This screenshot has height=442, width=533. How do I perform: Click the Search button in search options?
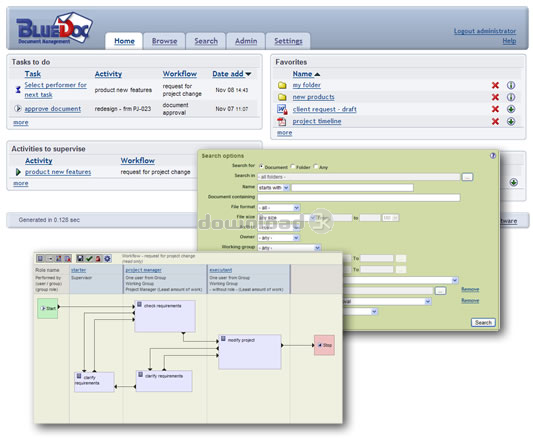[x=483, y=322]
